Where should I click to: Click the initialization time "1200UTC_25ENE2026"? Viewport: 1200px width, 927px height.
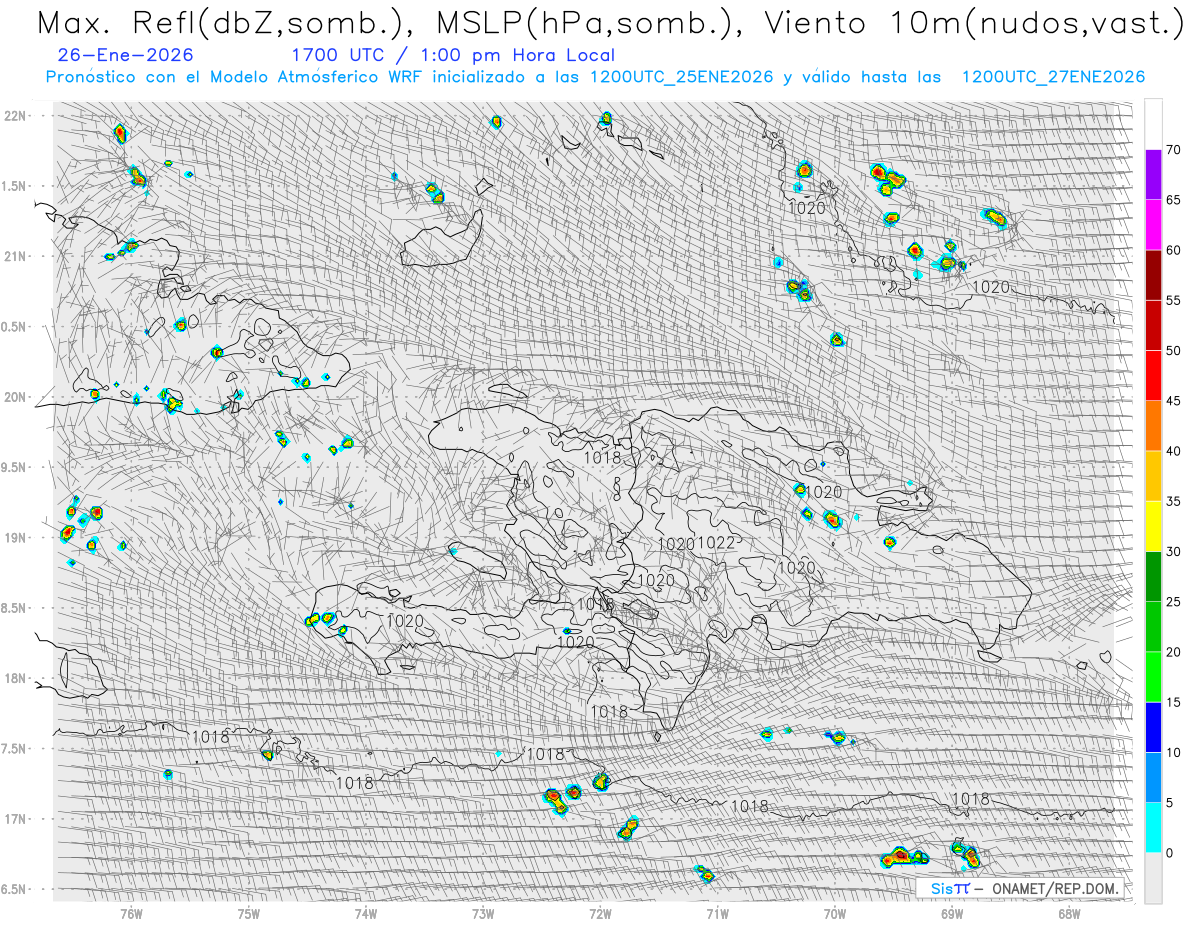click(682, 77)
